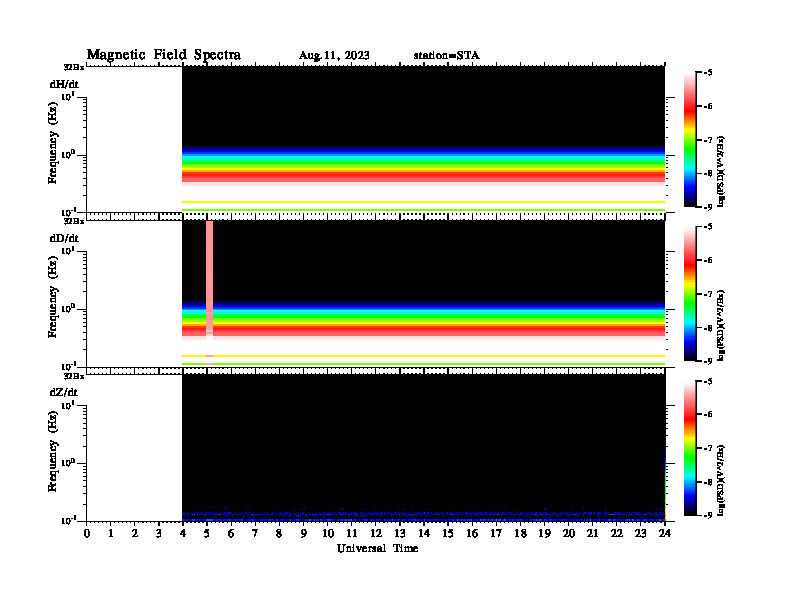The width and height of the screenshot is (792, 612).
Task: Click the color bar beside the dH/dt panel
Action: click(x=690, y=139)
